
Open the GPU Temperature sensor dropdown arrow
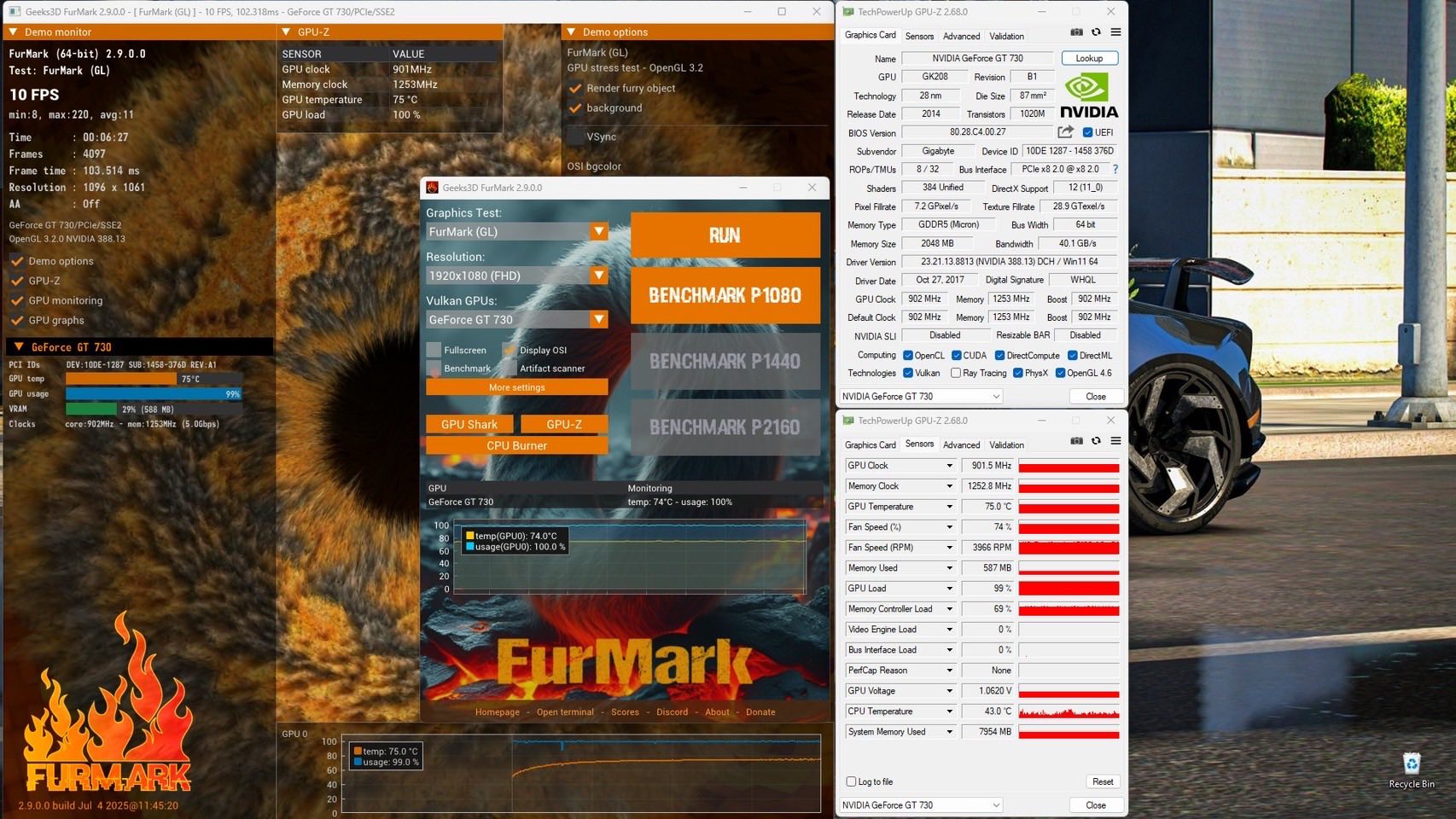coord(949,507)
